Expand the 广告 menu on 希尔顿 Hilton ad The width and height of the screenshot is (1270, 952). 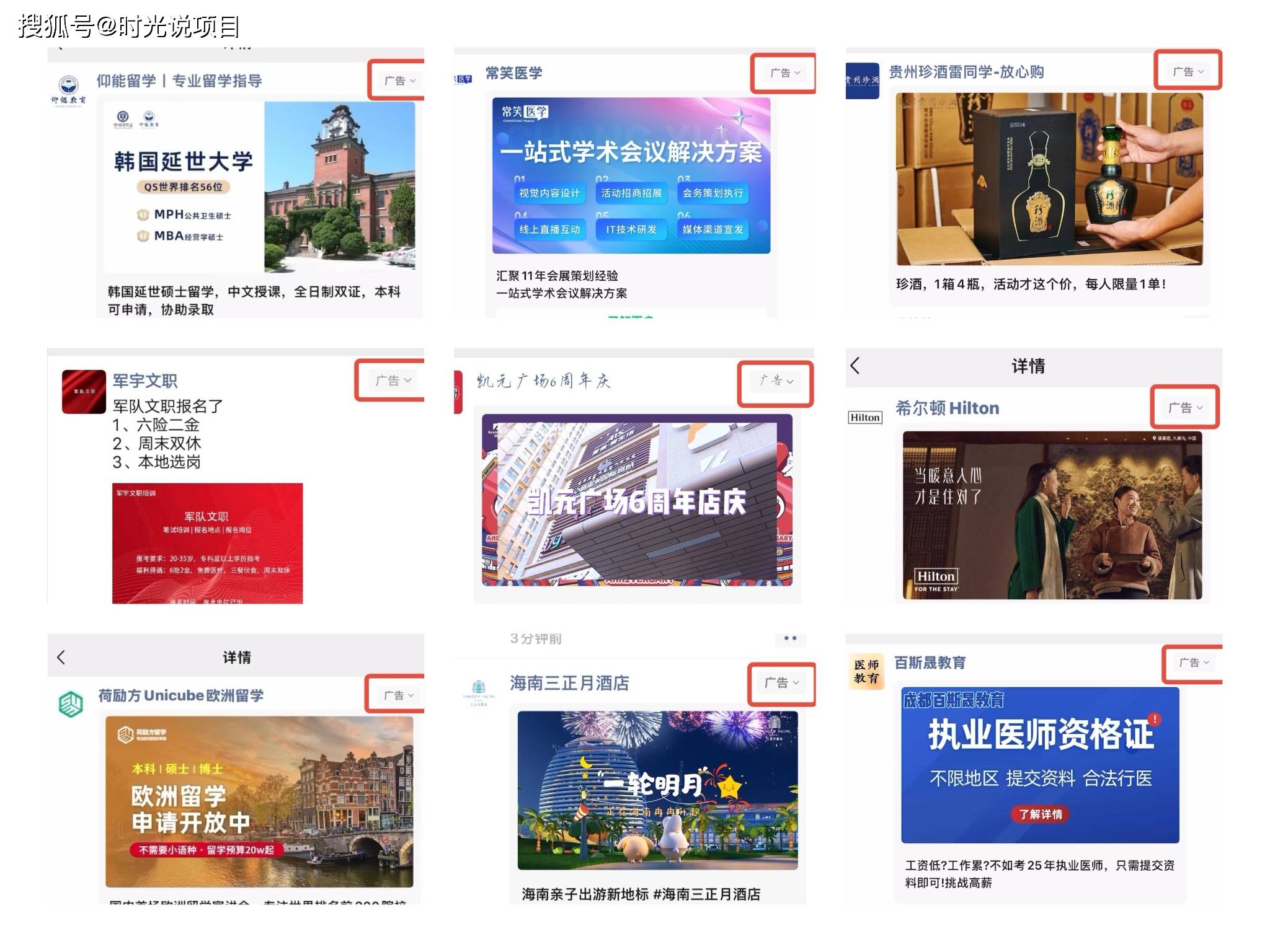pos(1185,408)
